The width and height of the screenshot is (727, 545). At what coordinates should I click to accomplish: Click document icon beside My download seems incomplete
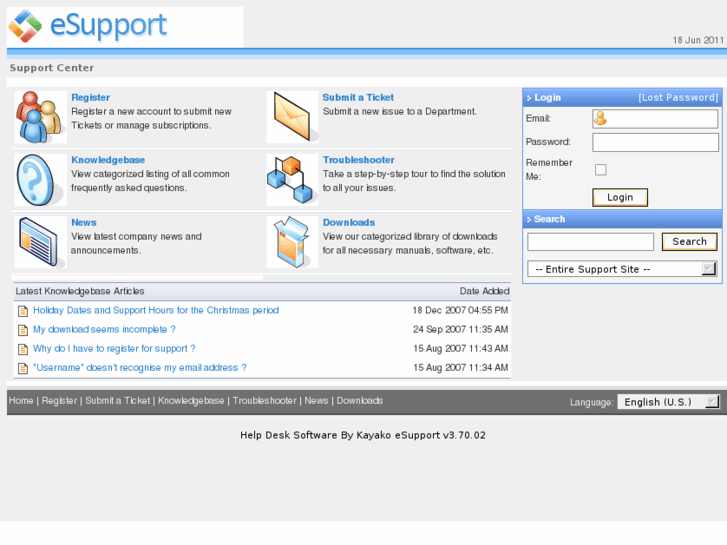click(23, 330)
